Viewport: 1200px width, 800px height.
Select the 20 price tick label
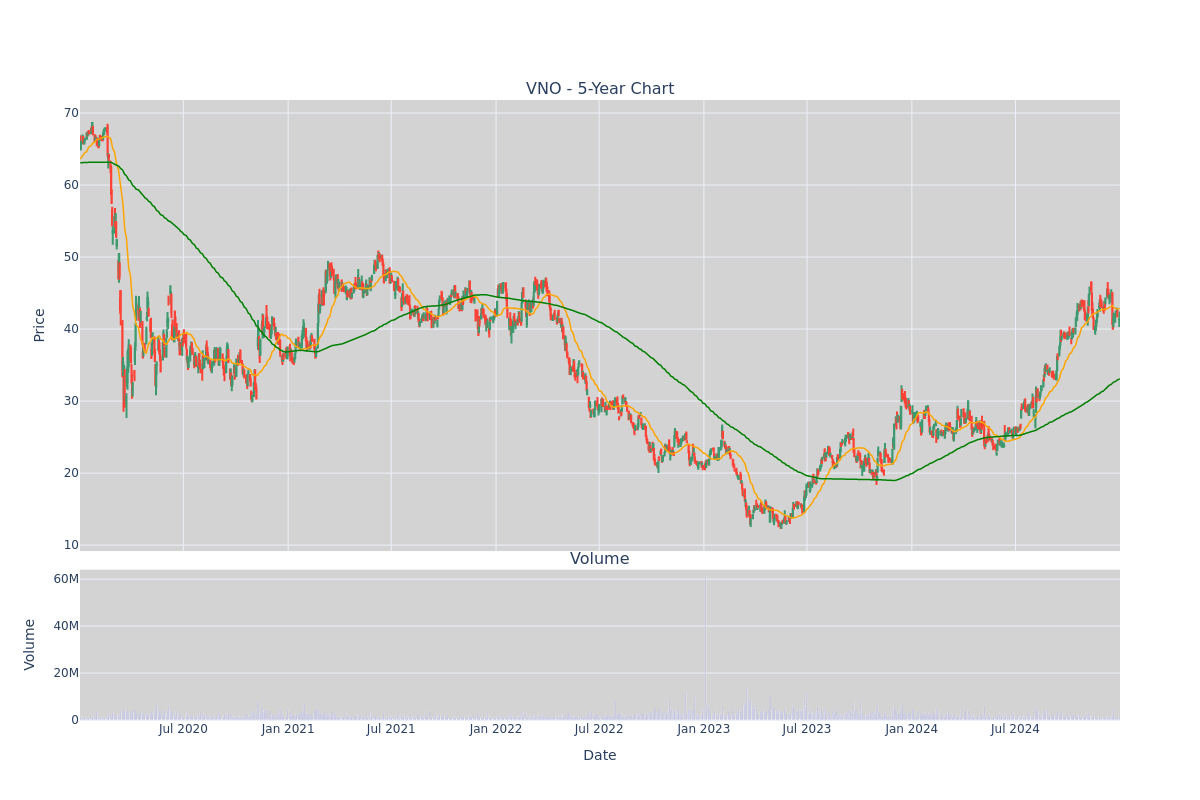pos(72,473)
